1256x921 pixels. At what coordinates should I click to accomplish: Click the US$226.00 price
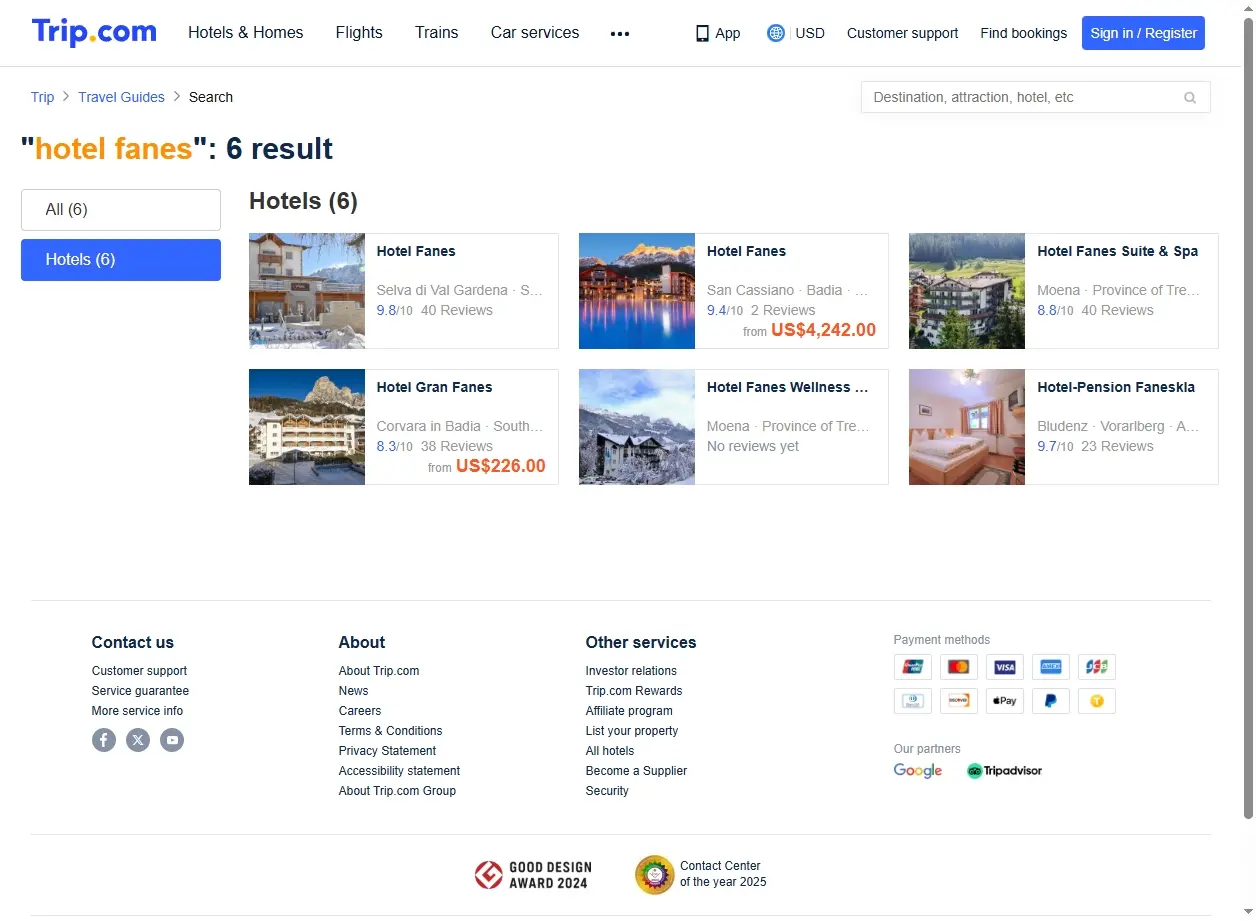pyautogui.click(x=501, y=466)
